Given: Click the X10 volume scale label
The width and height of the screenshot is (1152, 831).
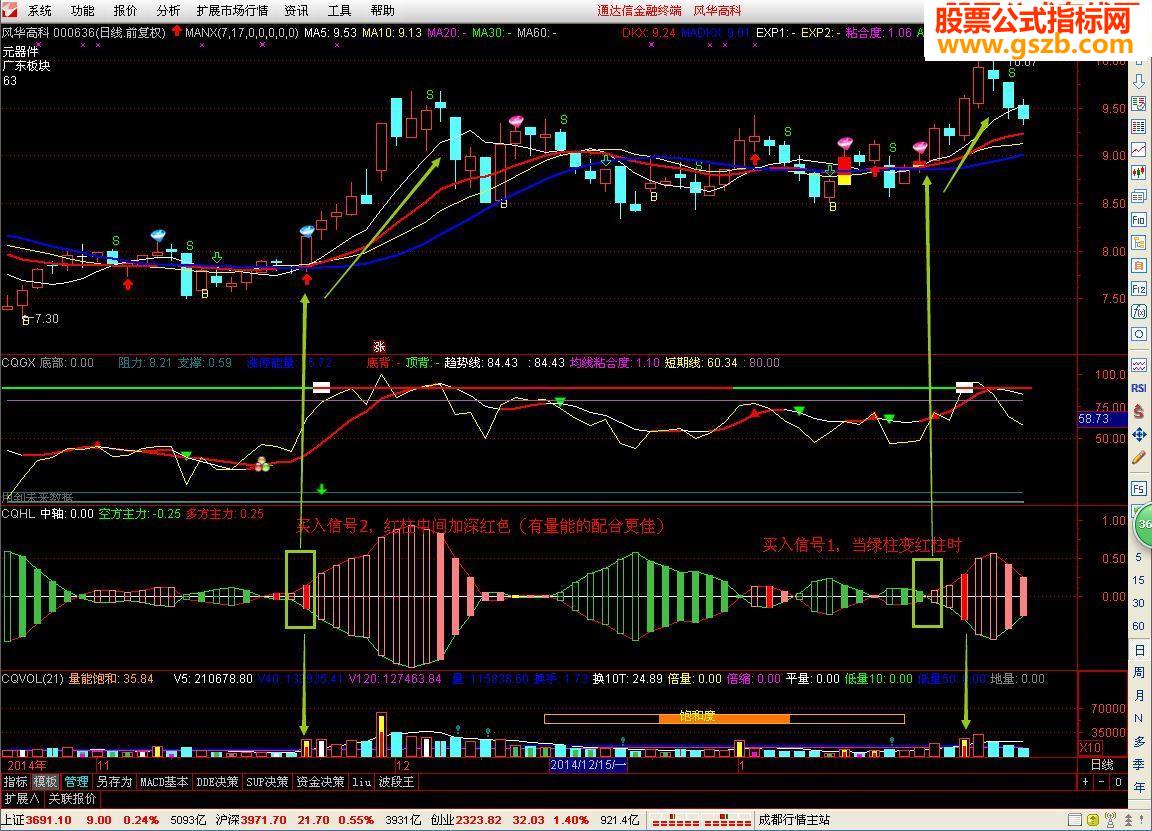Looking at the screenshot, I should click(1090, 748).
